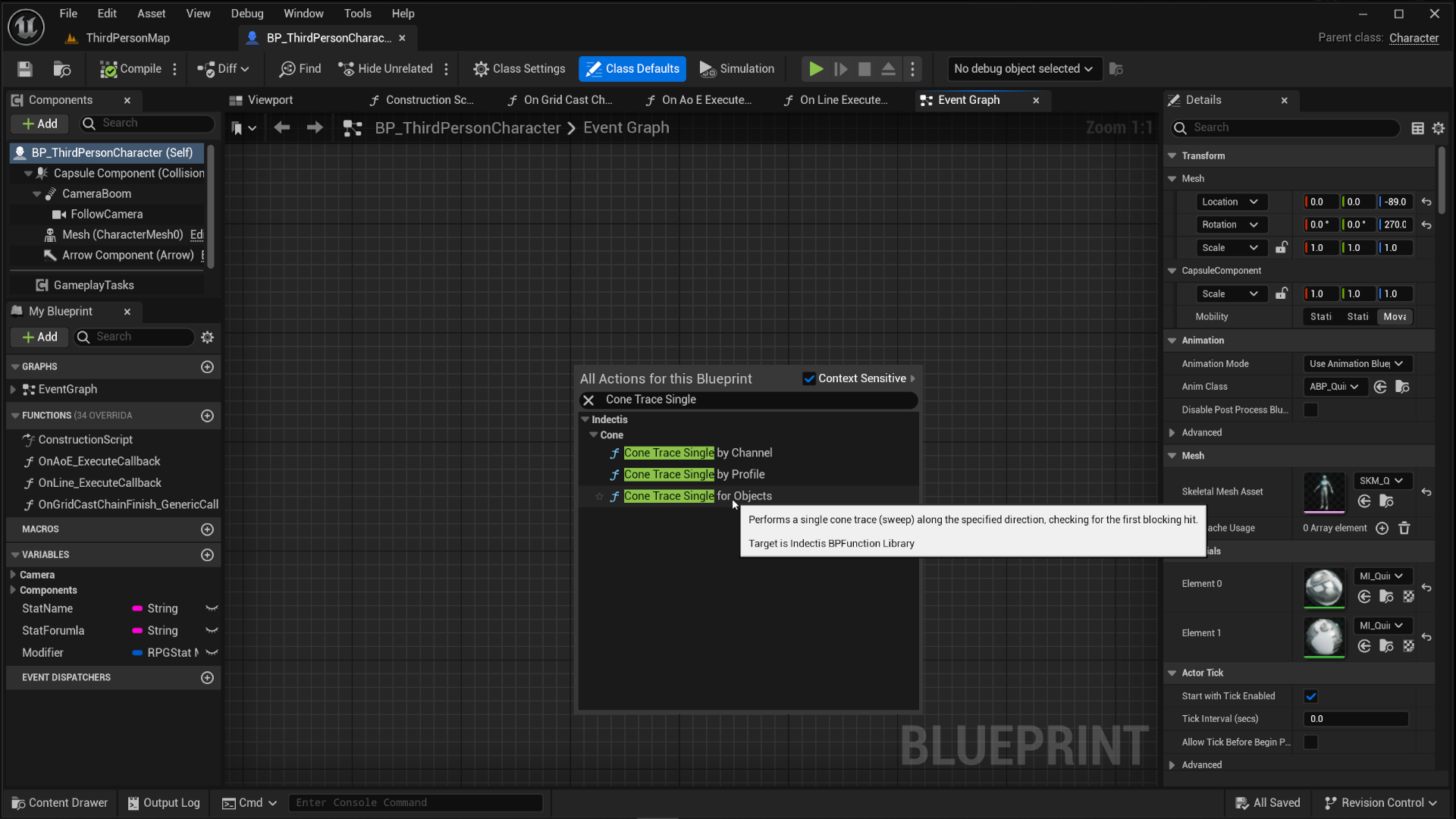Toggle Mesh scale lock icon
The image size is (1456, 819).
(1281, 248)
